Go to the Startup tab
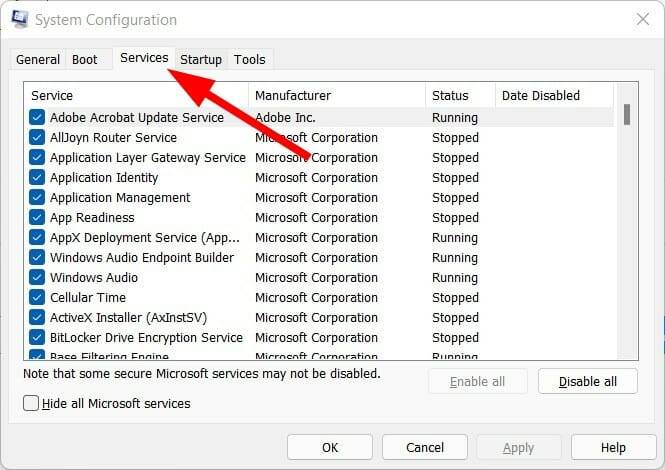The image size is (665, 470). point(201,60)
